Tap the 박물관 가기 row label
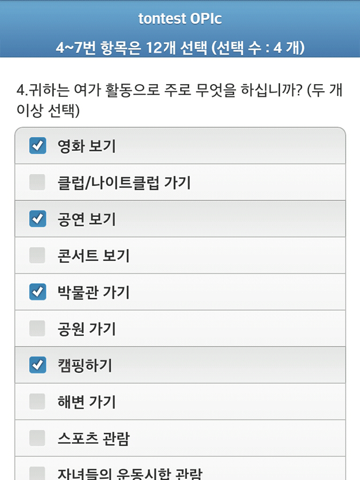360x480 pixels. click(x=93, y=292)
